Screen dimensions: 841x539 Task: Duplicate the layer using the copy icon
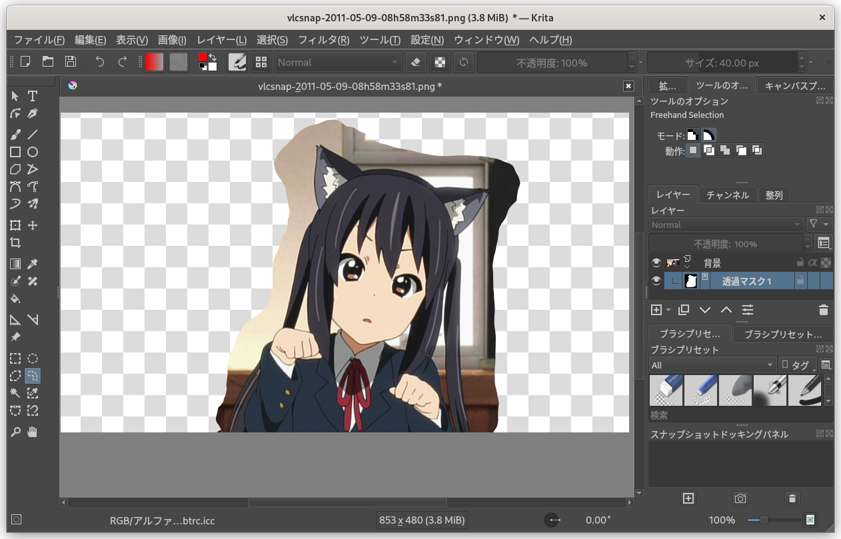pyautogui.click(x=683, y=310)
